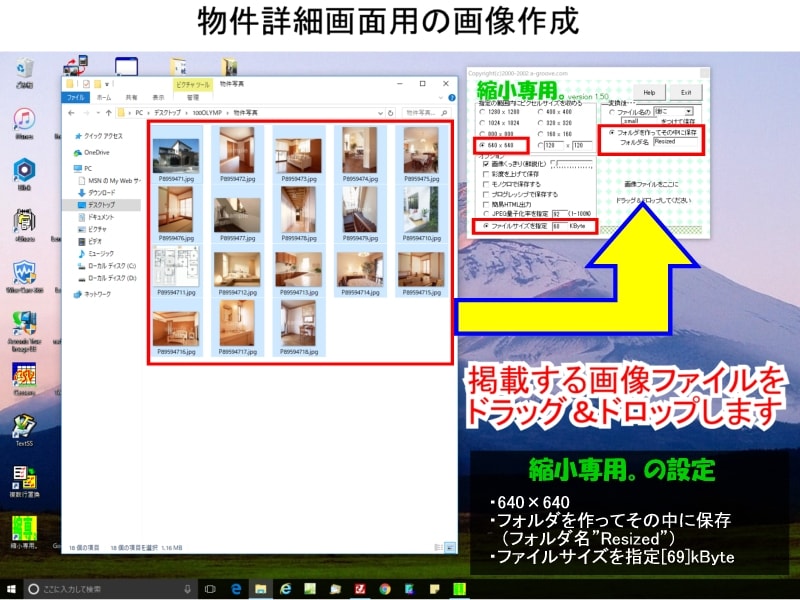Open the 共有 ribbon tab
This screenshot has width=800, height=600.
pos(131,97)
